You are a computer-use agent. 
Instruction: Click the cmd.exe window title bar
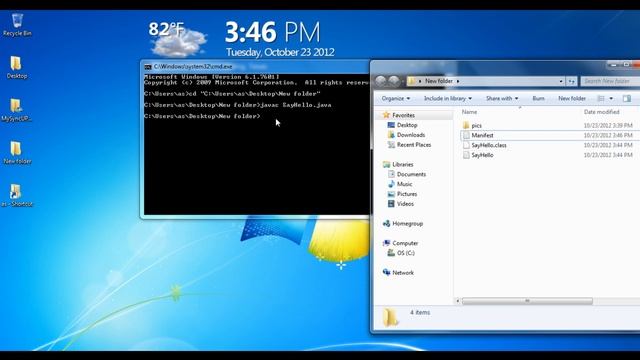click(x=255, y=67)
